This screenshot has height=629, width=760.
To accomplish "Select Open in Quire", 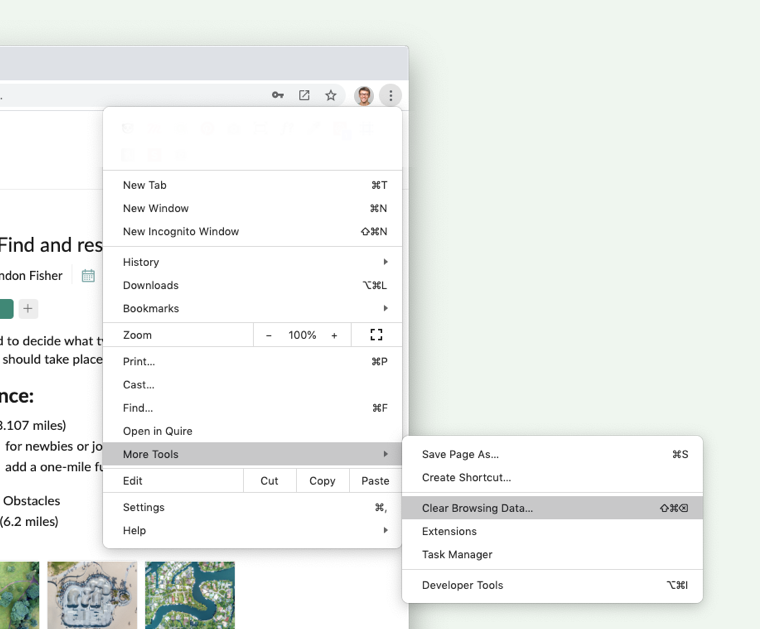I will 253,431.
